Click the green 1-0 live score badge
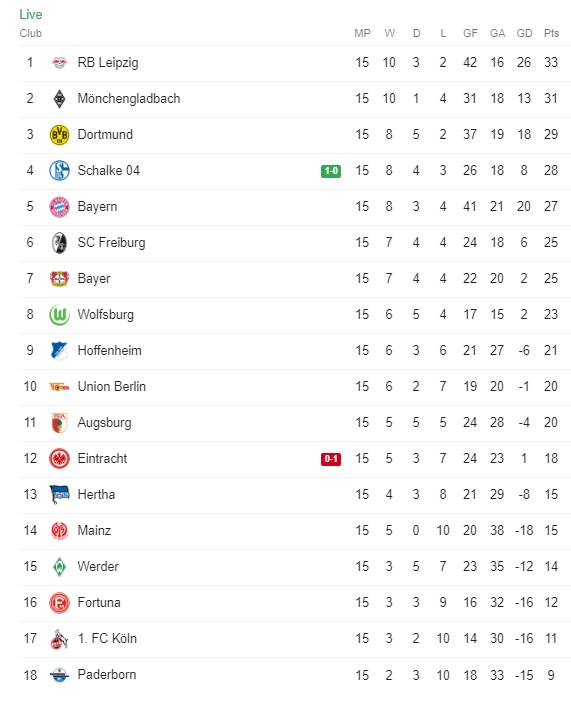Viewport: 571px width, 716px height. pyautogui.click(x=331, y=171)
